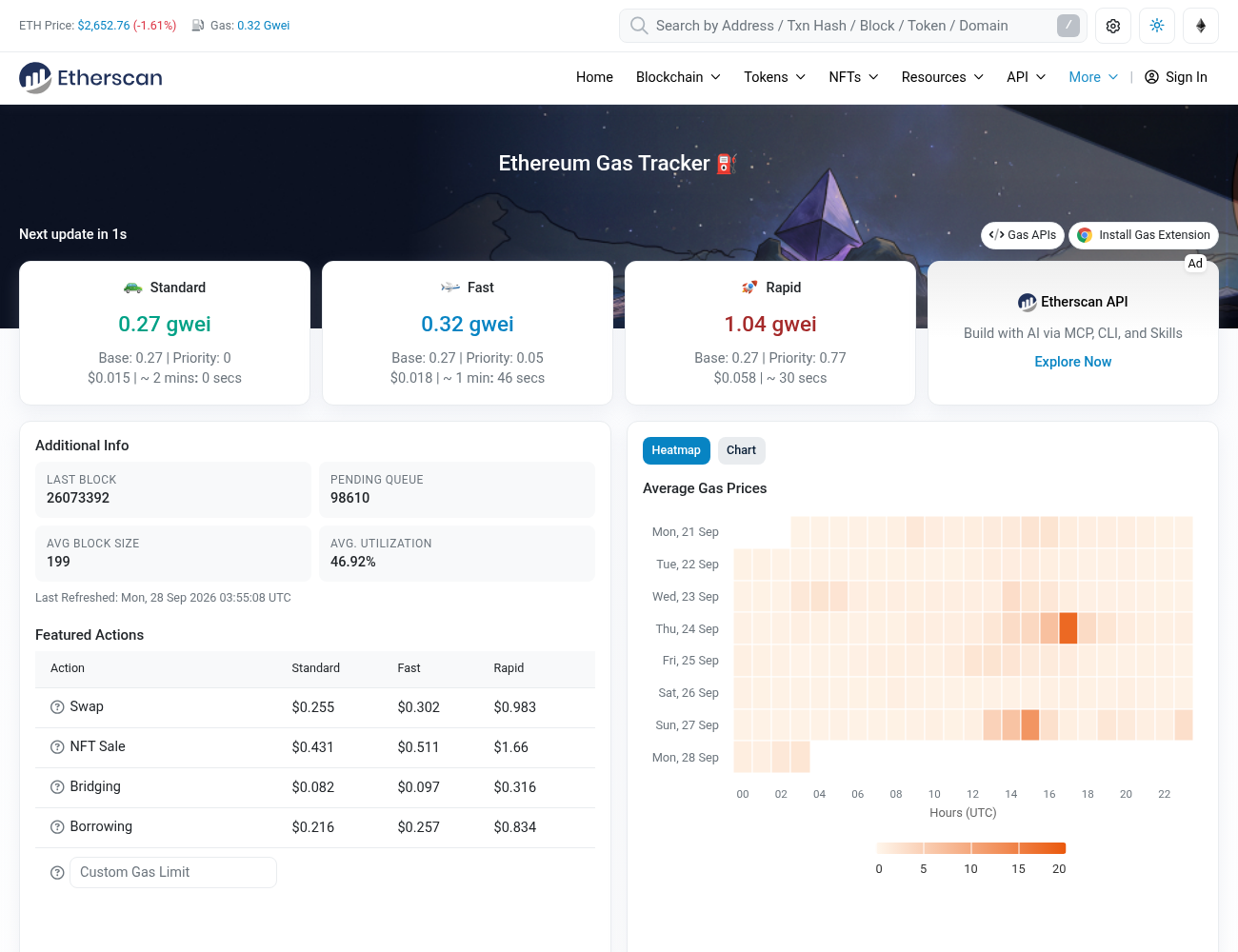The width and height of the screenshot is (1238, 952).
Task: Click the Borrowing Rapid cost $0.834
Action: (515, 827)
